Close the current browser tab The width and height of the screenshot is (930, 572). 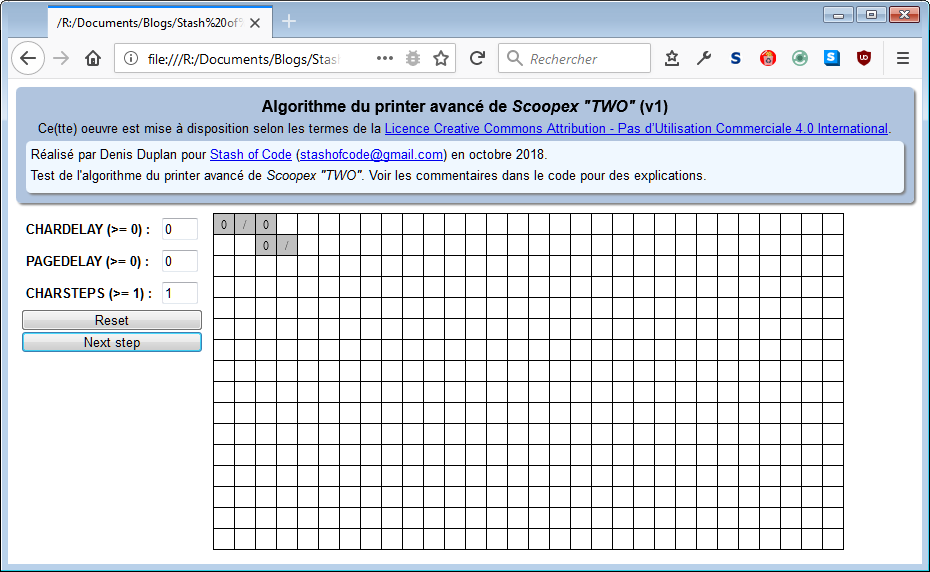[255, 23]
